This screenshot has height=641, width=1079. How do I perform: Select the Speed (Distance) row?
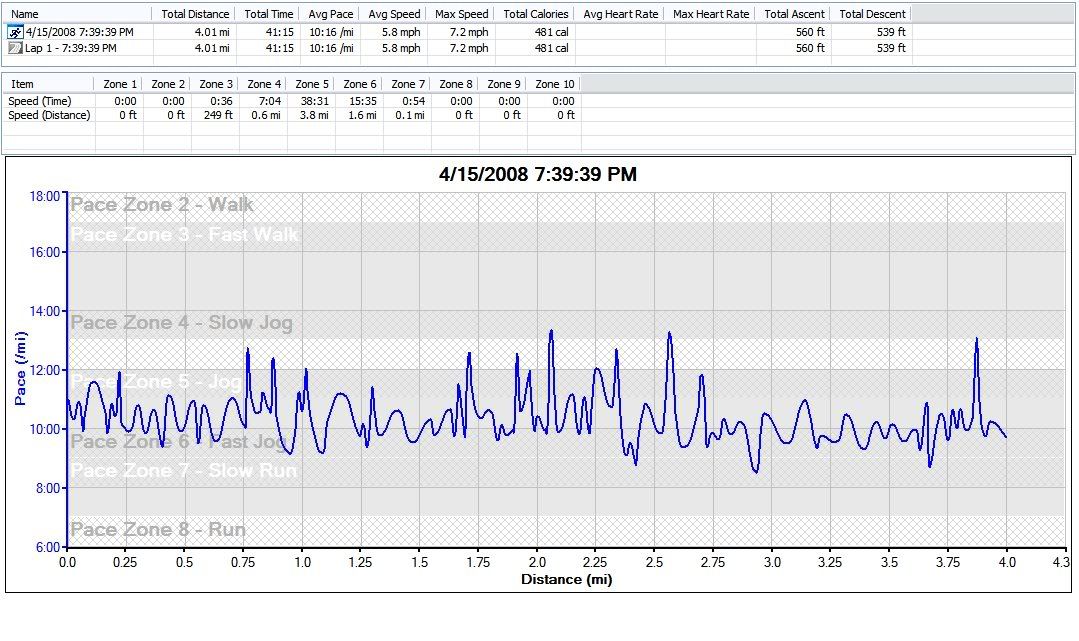[49, 115]
